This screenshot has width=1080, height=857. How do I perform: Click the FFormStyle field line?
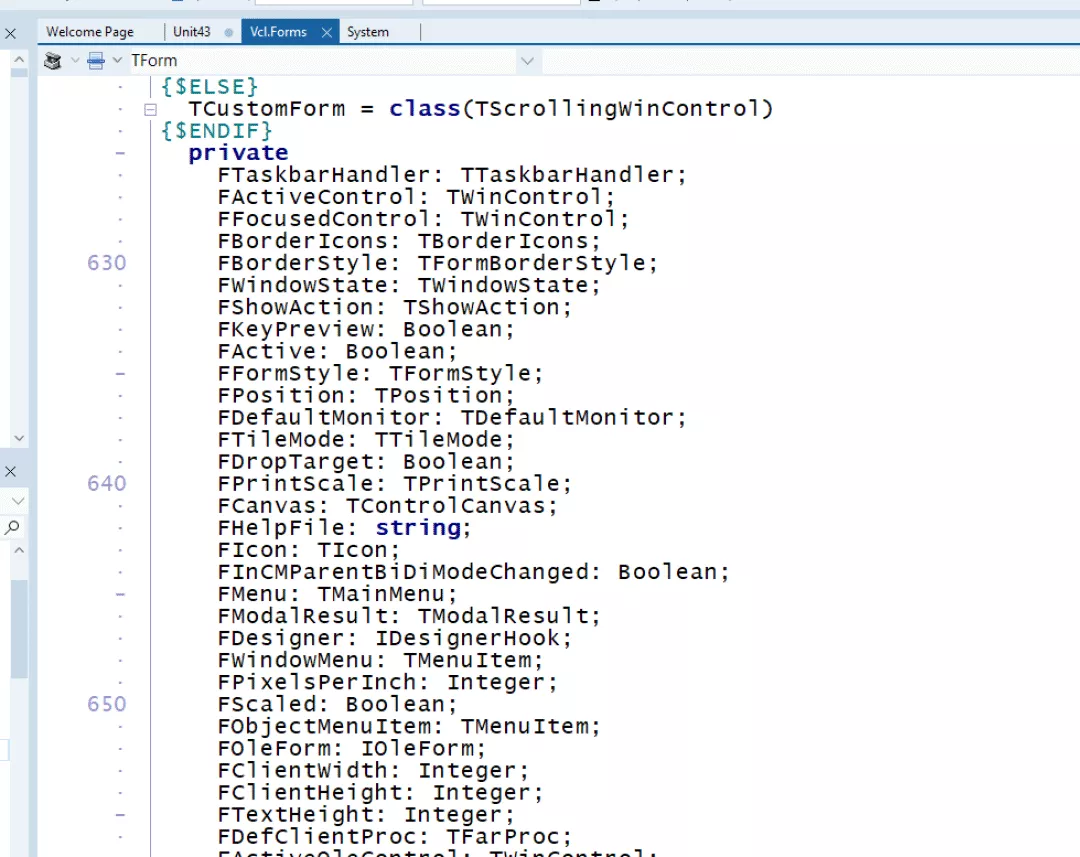tap(380, 373)
